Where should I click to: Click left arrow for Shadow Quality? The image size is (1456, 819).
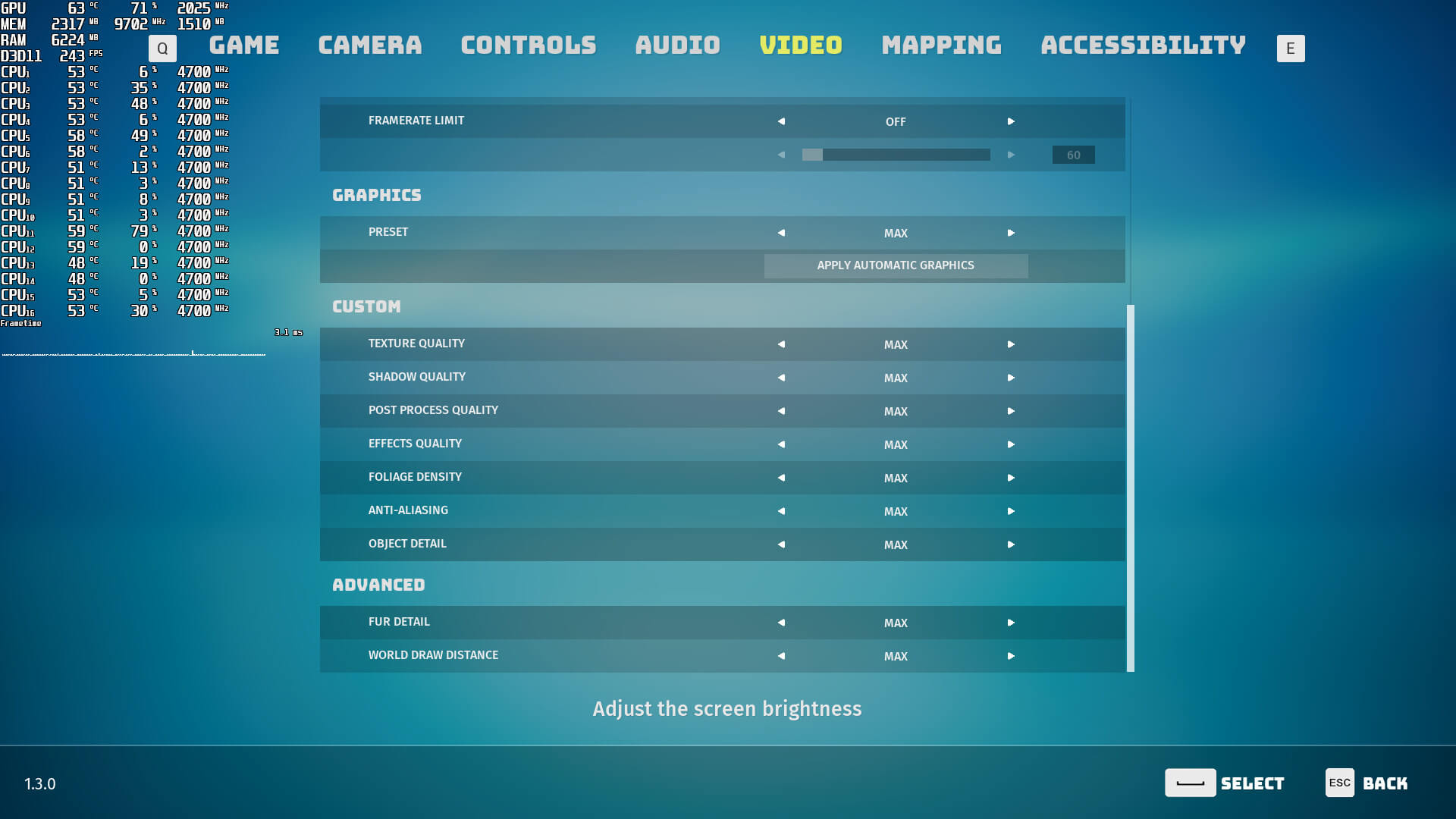(781, 378)
